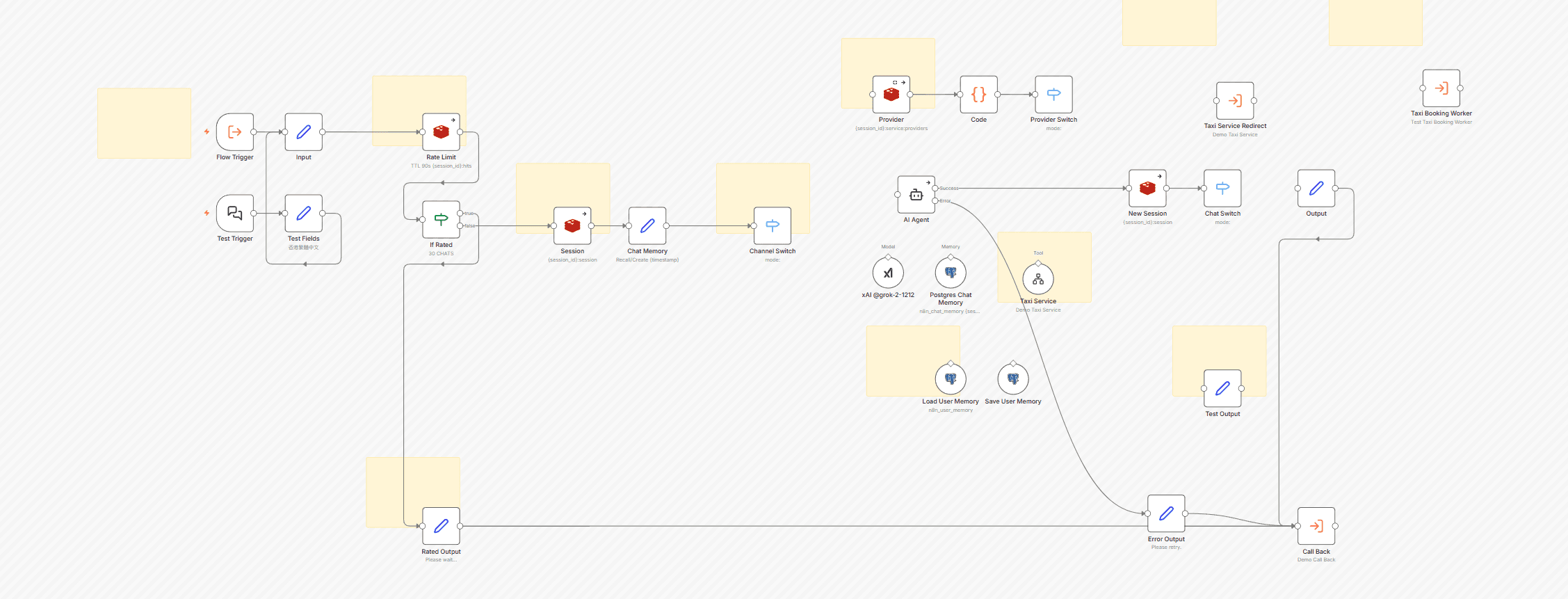Screen dimensions: 1568x599
Task: Click the Test Trigger chat node
Action: pos(234,213)
